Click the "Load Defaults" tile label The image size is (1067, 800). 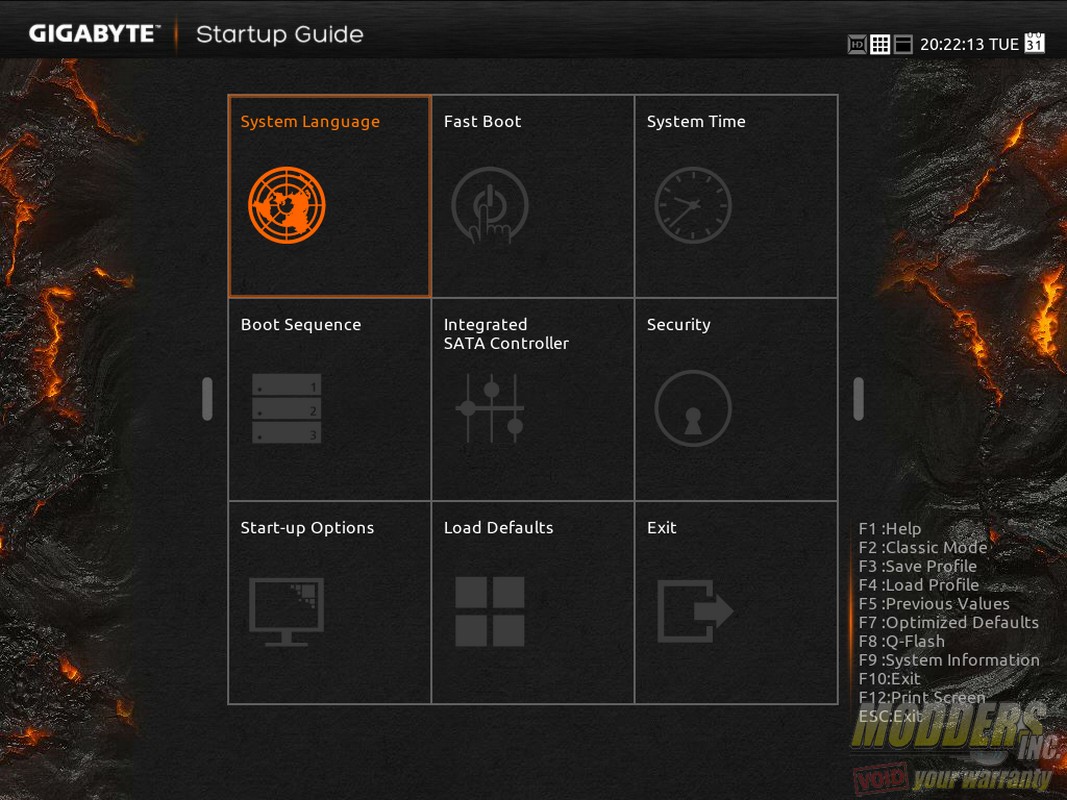pyautogui.click(x=499, y=528)
